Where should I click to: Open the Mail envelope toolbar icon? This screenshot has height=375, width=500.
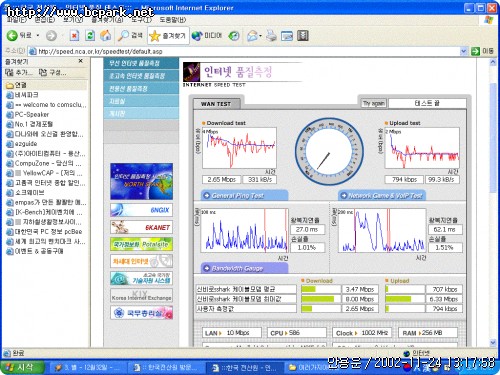coord(252,36)
